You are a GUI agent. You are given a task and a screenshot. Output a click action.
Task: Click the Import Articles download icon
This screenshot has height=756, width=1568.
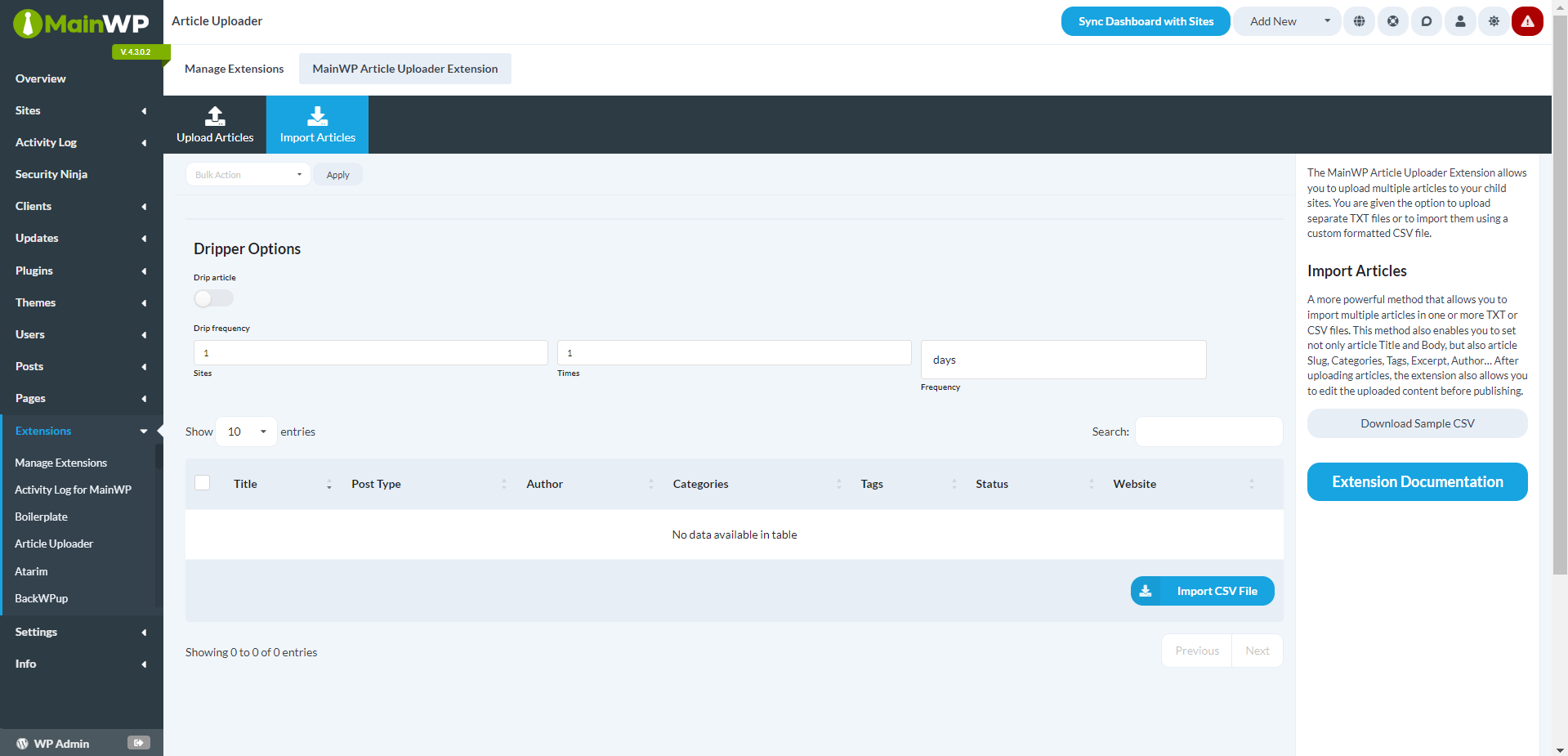click(x=318, y=116)
